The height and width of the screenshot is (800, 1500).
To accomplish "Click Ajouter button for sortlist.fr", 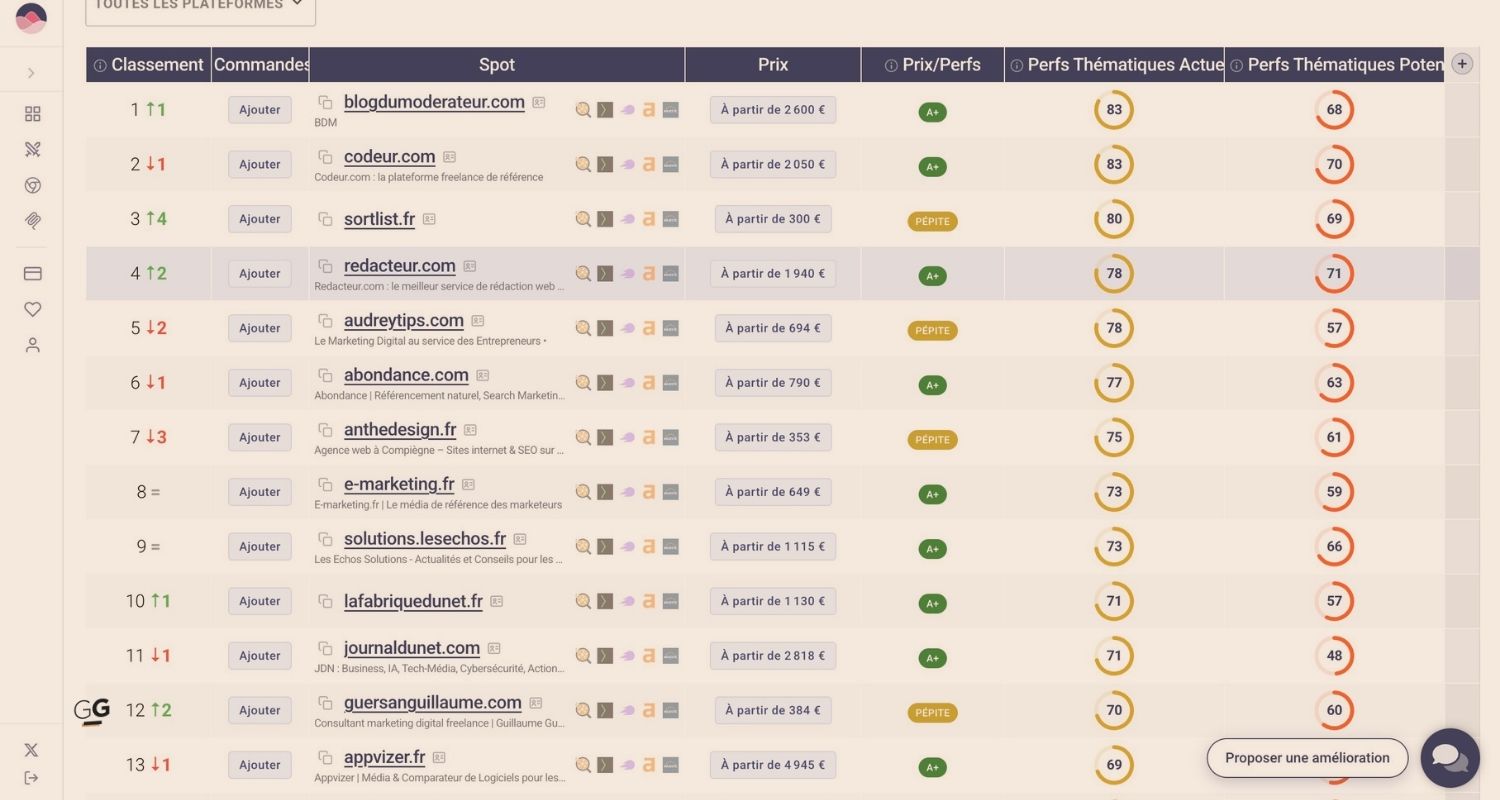I will pyautogui.click(x=260, y=219).
